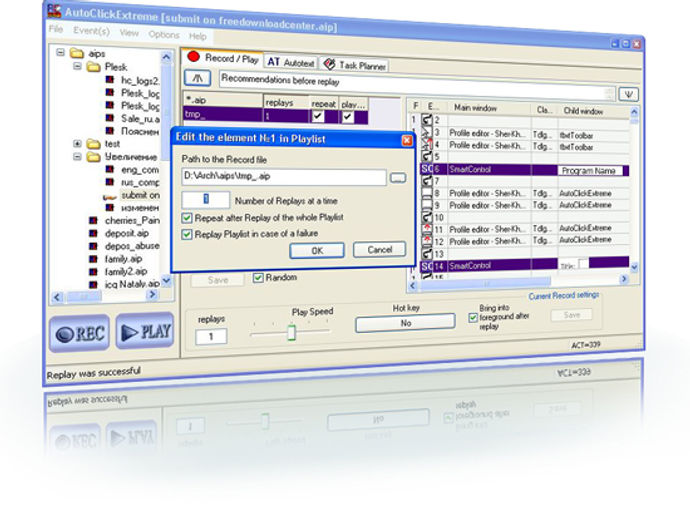Open the Options menu
Viewport: 690px width, 518px height.
(164, 34)
